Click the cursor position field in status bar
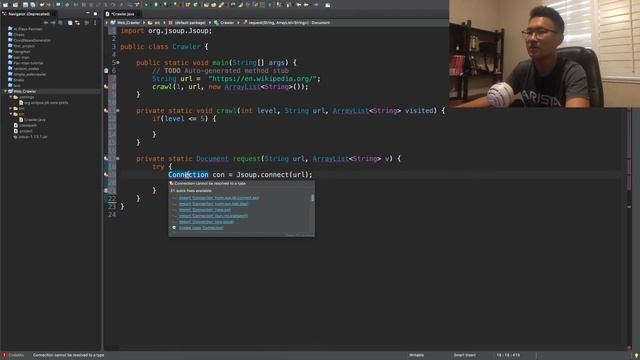 [508, 356]
